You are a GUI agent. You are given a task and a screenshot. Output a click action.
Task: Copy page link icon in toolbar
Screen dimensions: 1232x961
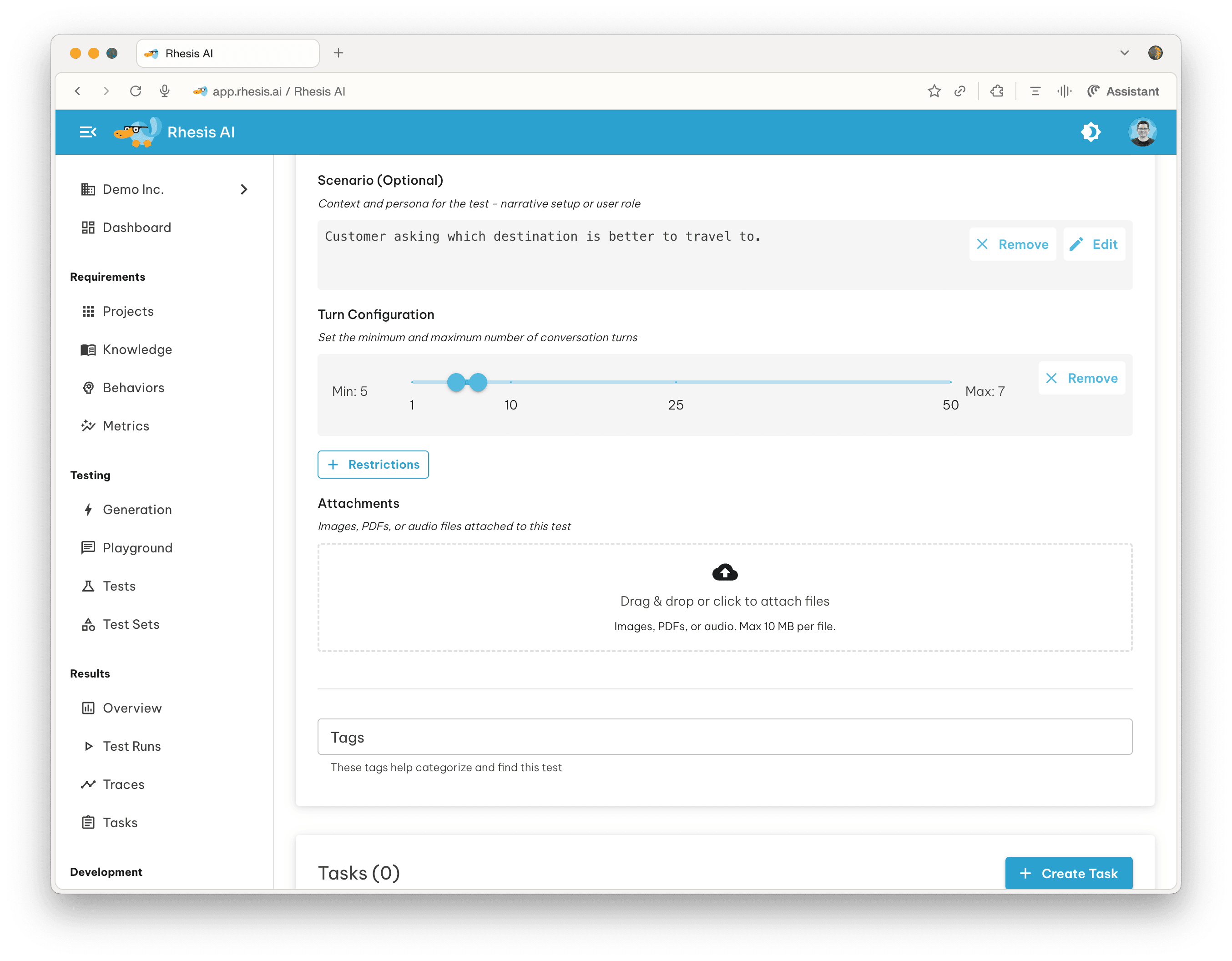(960, 91)
